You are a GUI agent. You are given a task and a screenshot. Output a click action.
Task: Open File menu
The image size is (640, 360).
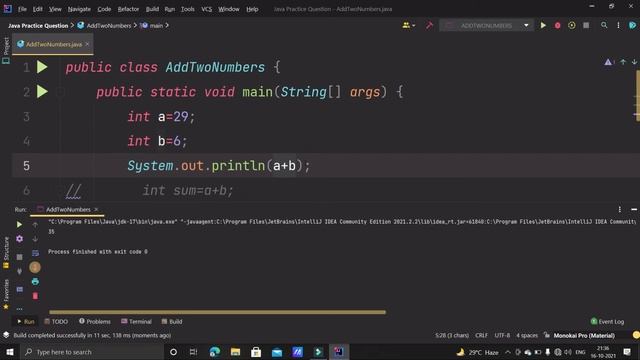click(22, 9)
